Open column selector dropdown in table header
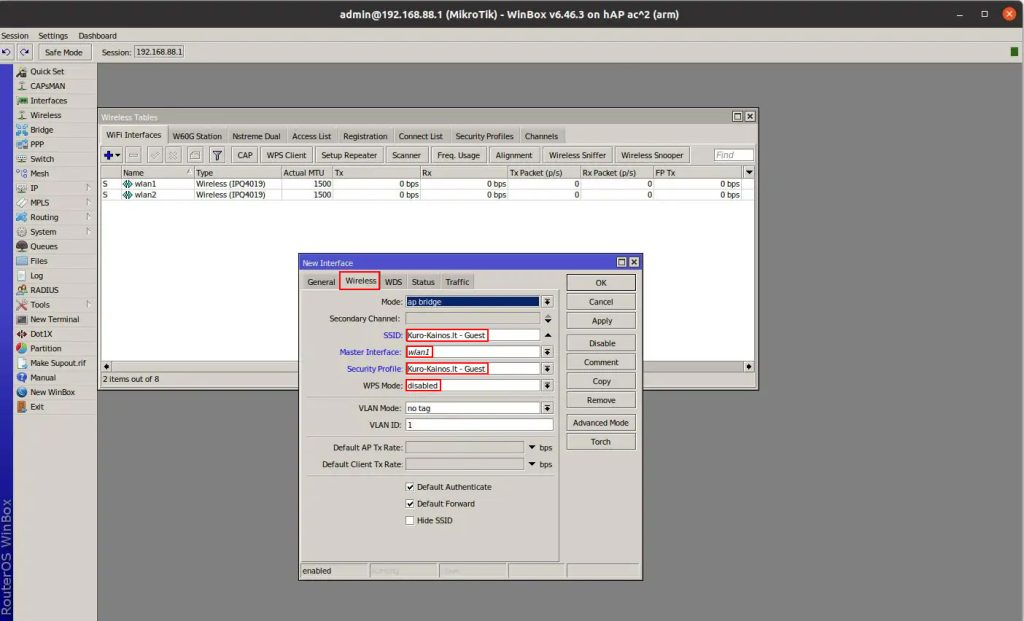Viewport: 1024px width, 621px height. click(749, 172)
